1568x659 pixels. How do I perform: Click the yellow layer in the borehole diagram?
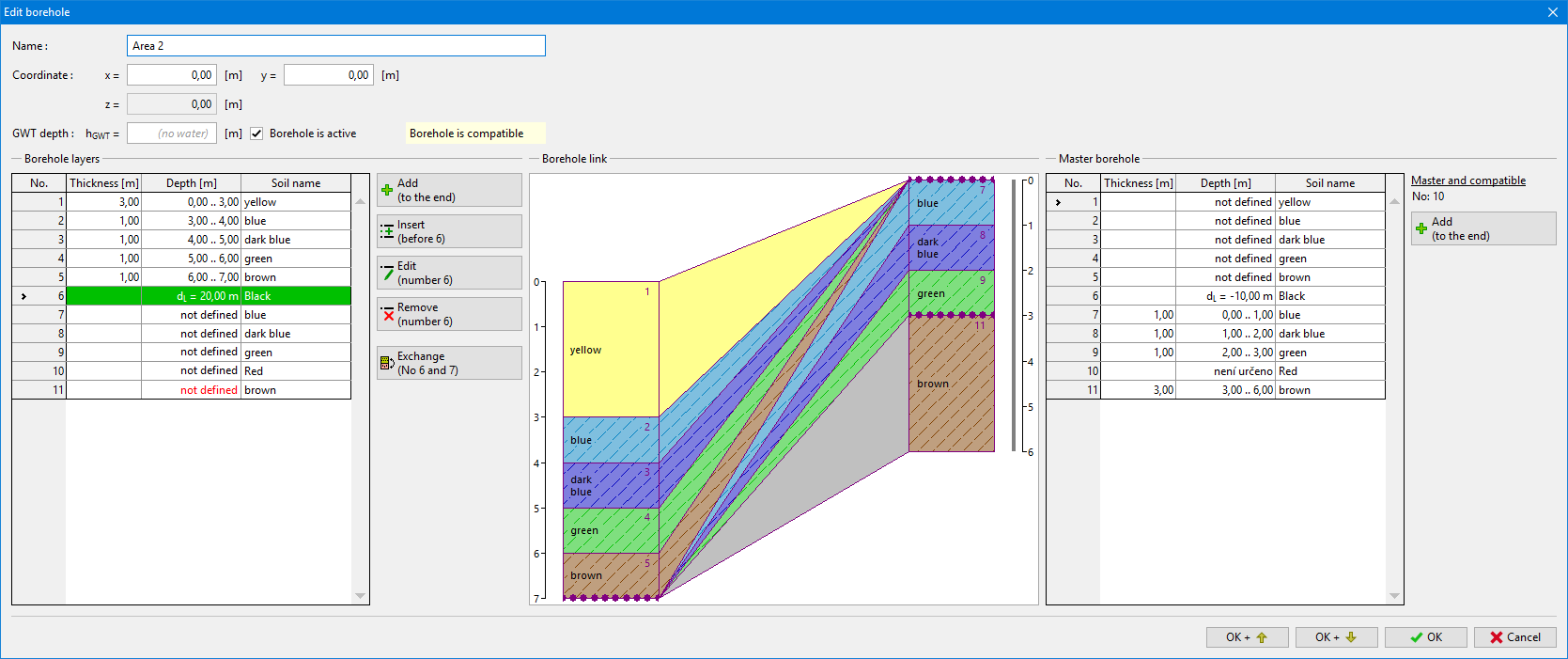611,349
